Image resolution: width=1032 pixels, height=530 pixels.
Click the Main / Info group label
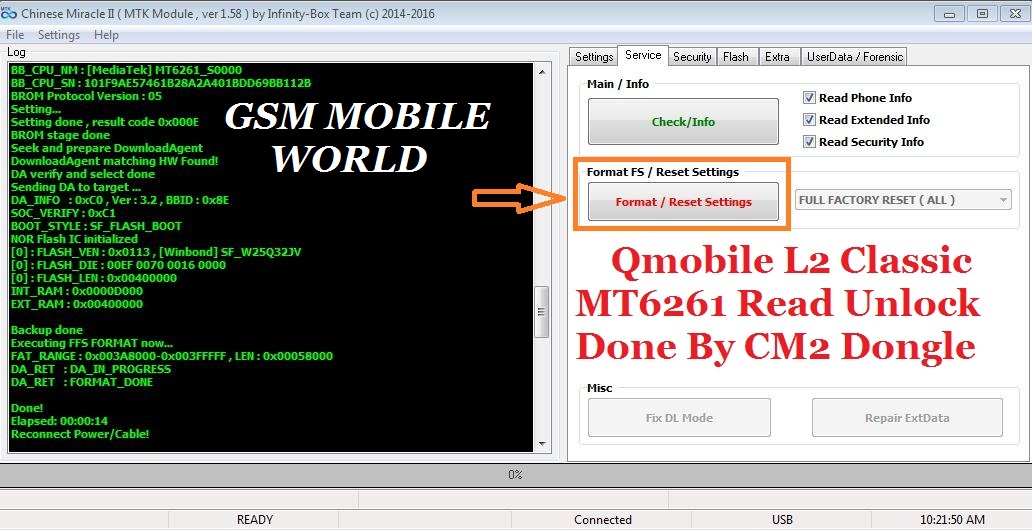point(618,84)
